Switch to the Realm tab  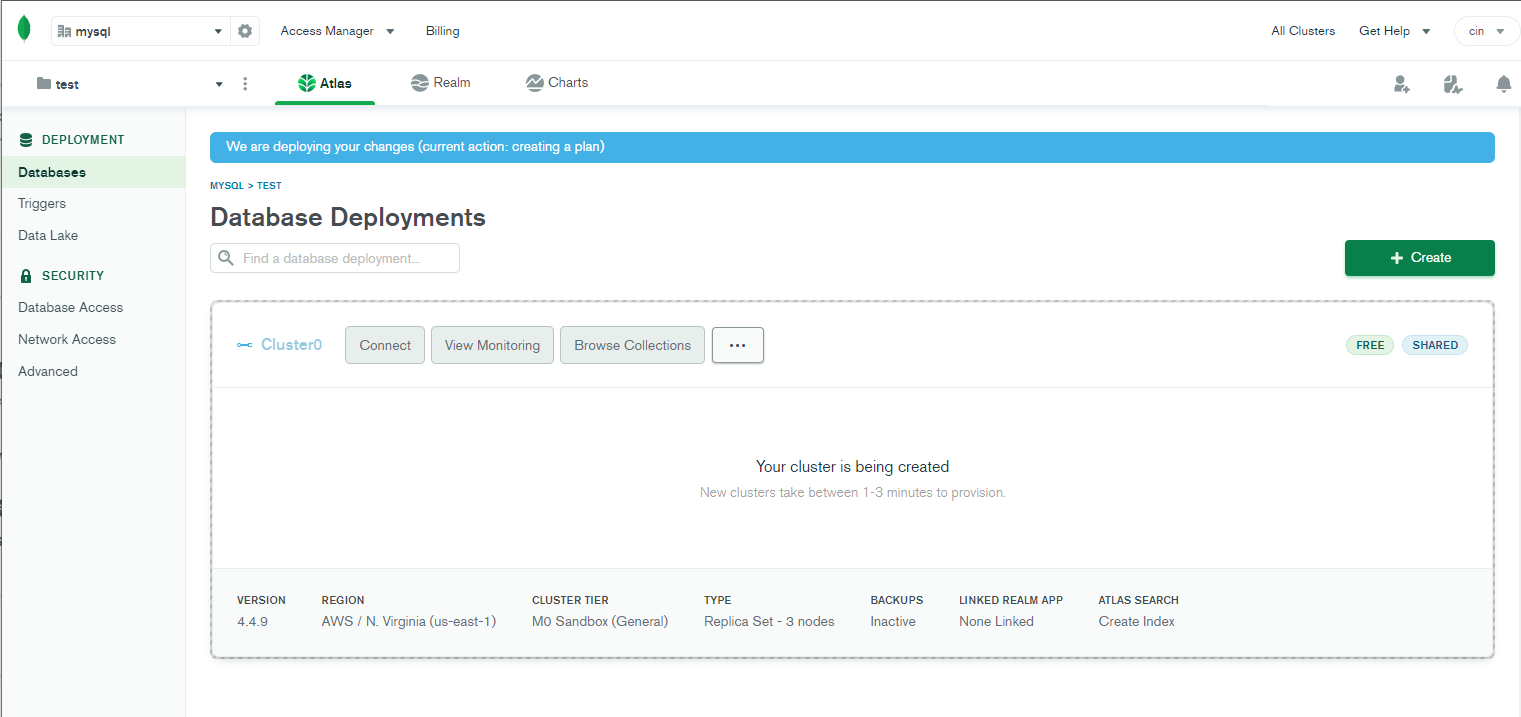tap(441, 83)
